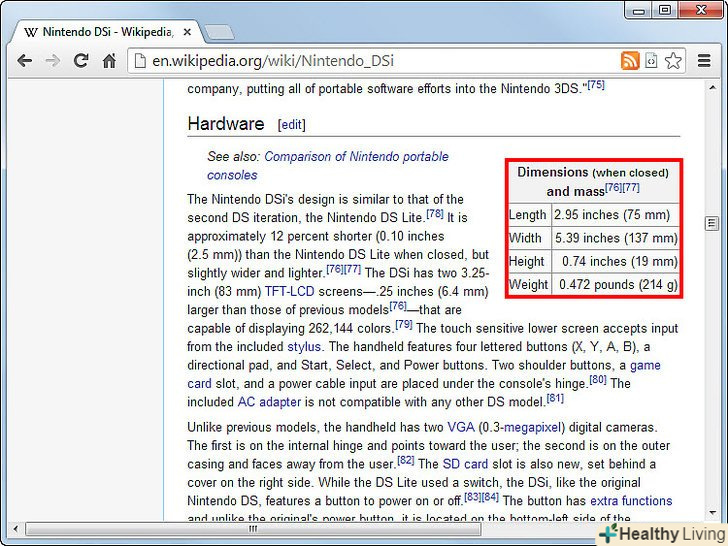Click the horizontal scrollbar thumb
Image resolution: width=728 pixels, height=546 pixels.
pos(253,528)
